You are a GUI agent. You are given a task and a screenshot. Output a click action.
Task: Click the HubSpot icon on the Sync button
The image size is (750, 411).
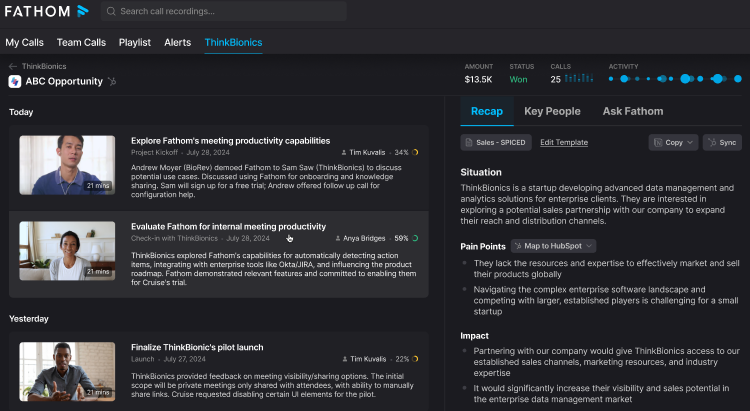[713, 142]
